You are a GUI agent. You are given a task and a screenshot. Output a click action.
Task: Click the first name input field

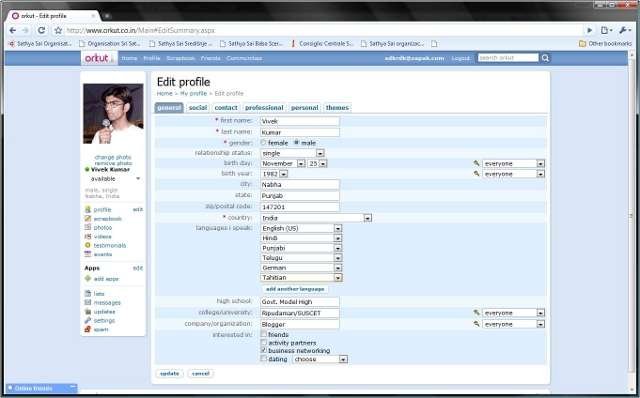(300, 121)
